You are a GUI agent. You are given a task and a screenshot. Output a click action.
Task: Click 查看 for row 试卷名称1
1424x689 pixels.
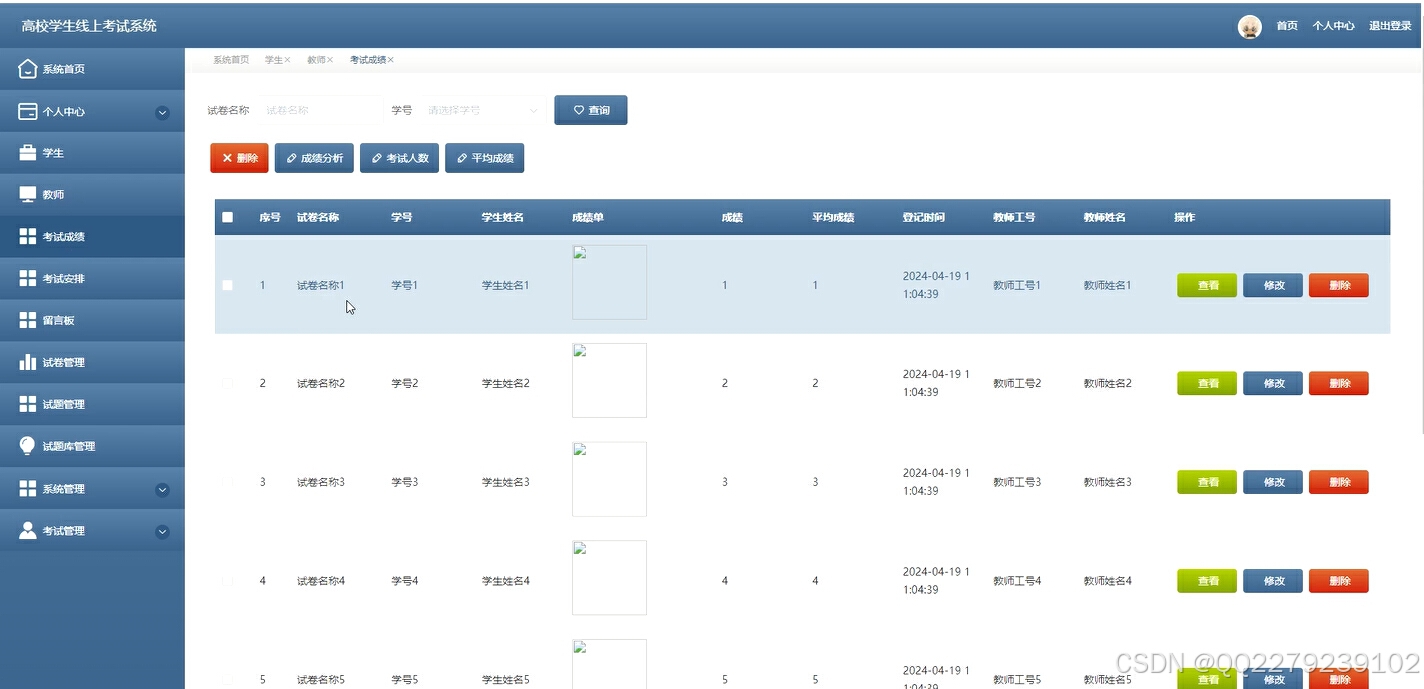click(x=1207, y=285)
